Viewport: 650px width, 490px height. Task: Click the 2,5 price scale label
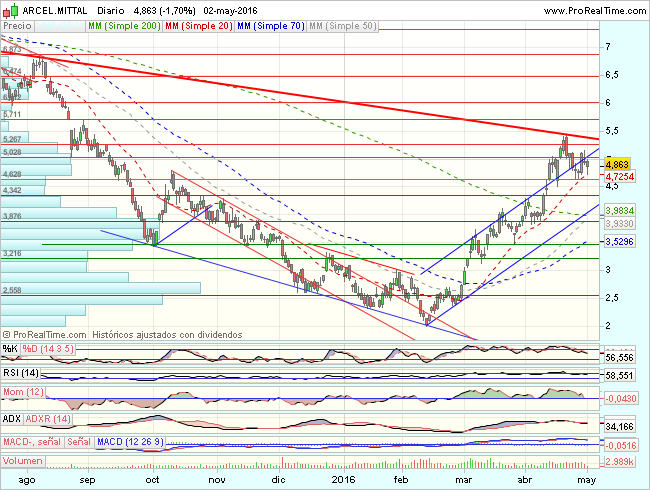tap(611, 298)
